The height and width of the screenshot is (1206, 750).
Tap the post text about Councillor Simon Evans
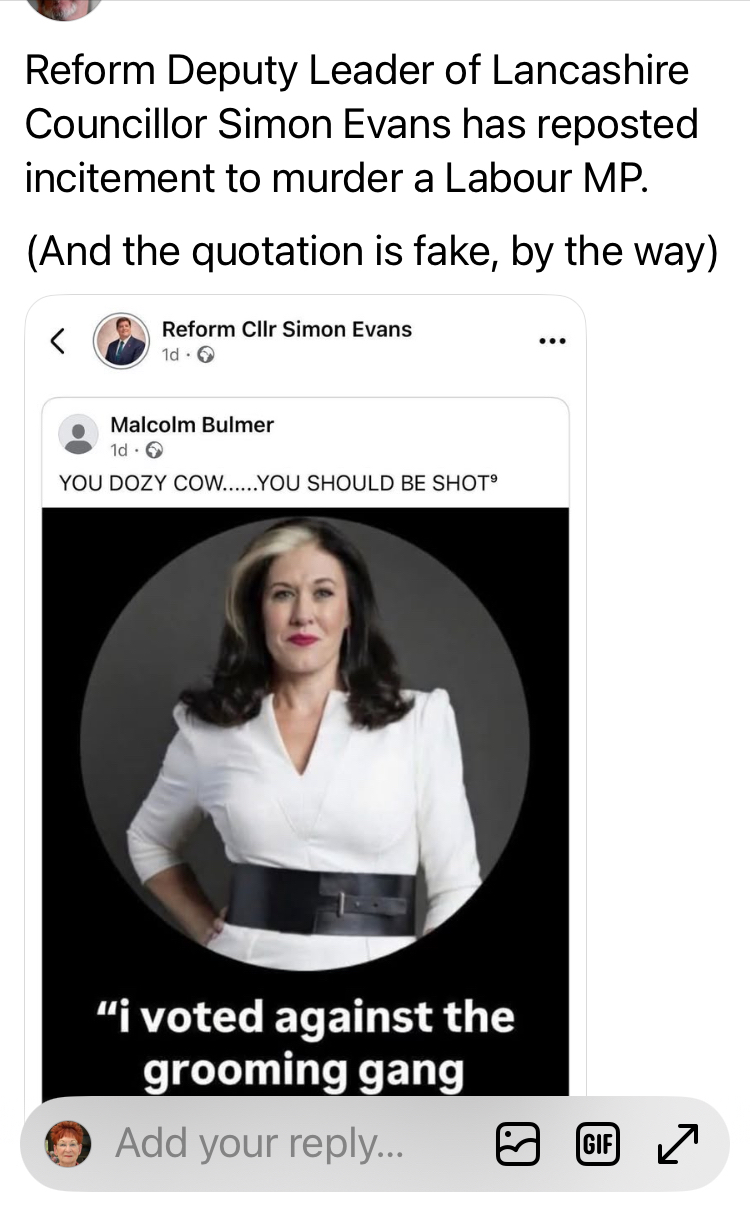click(x=361, y=124)
